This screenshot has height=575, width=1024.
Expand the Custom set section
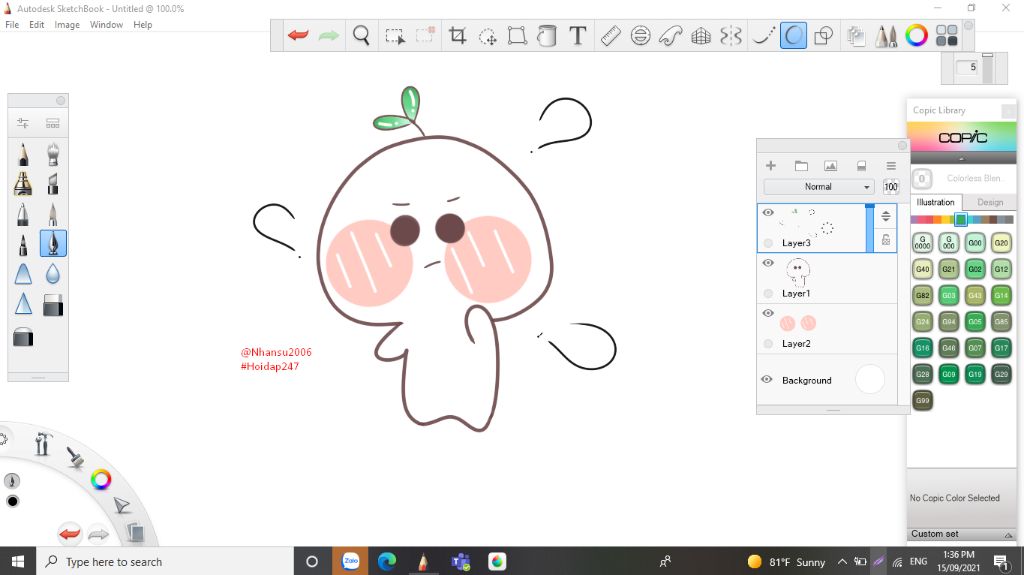point(962,534)
